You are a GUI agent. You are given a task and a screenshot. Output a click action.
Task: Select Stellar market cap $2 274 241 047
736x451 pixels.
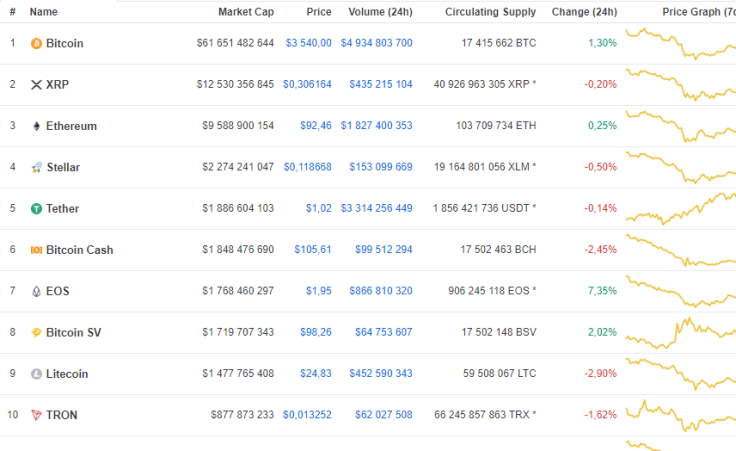[238, 167]
